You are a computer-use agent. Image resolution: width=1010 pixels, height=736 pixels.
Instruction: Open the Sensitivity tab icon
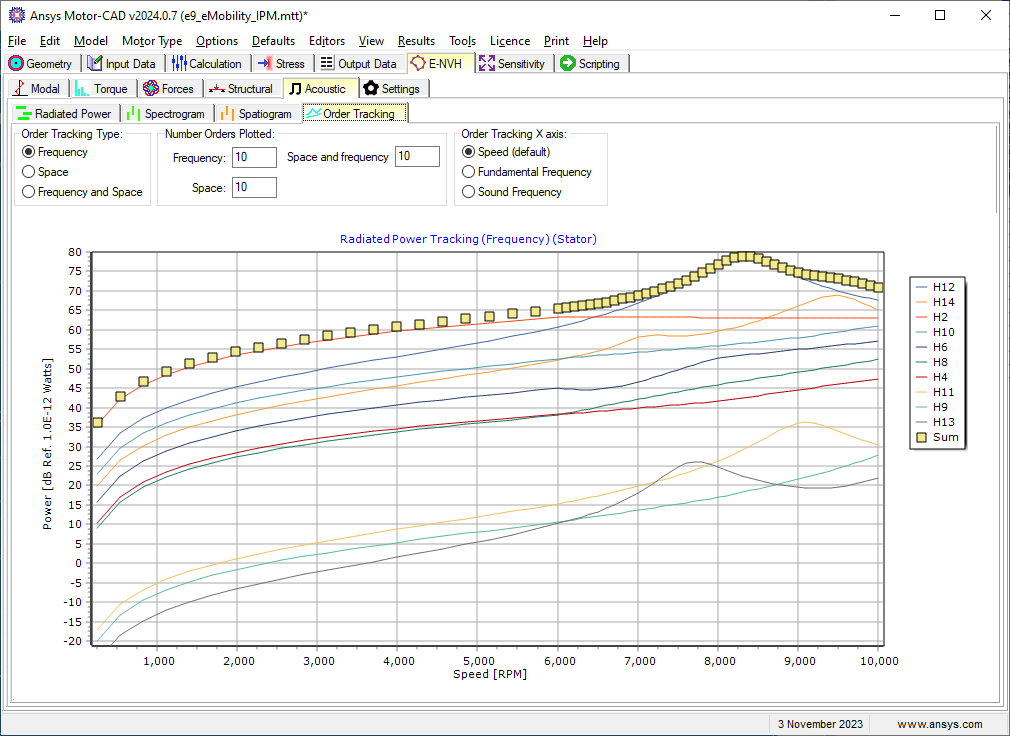point(487,64)
